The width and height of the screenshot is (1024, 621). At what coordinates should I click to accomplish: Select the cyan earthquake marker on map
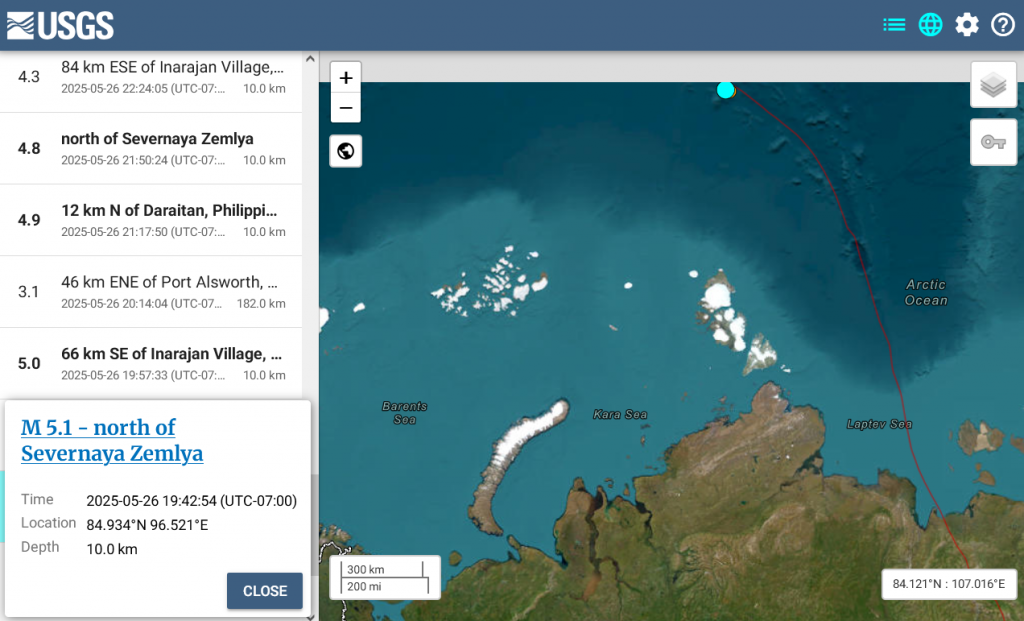726,90
